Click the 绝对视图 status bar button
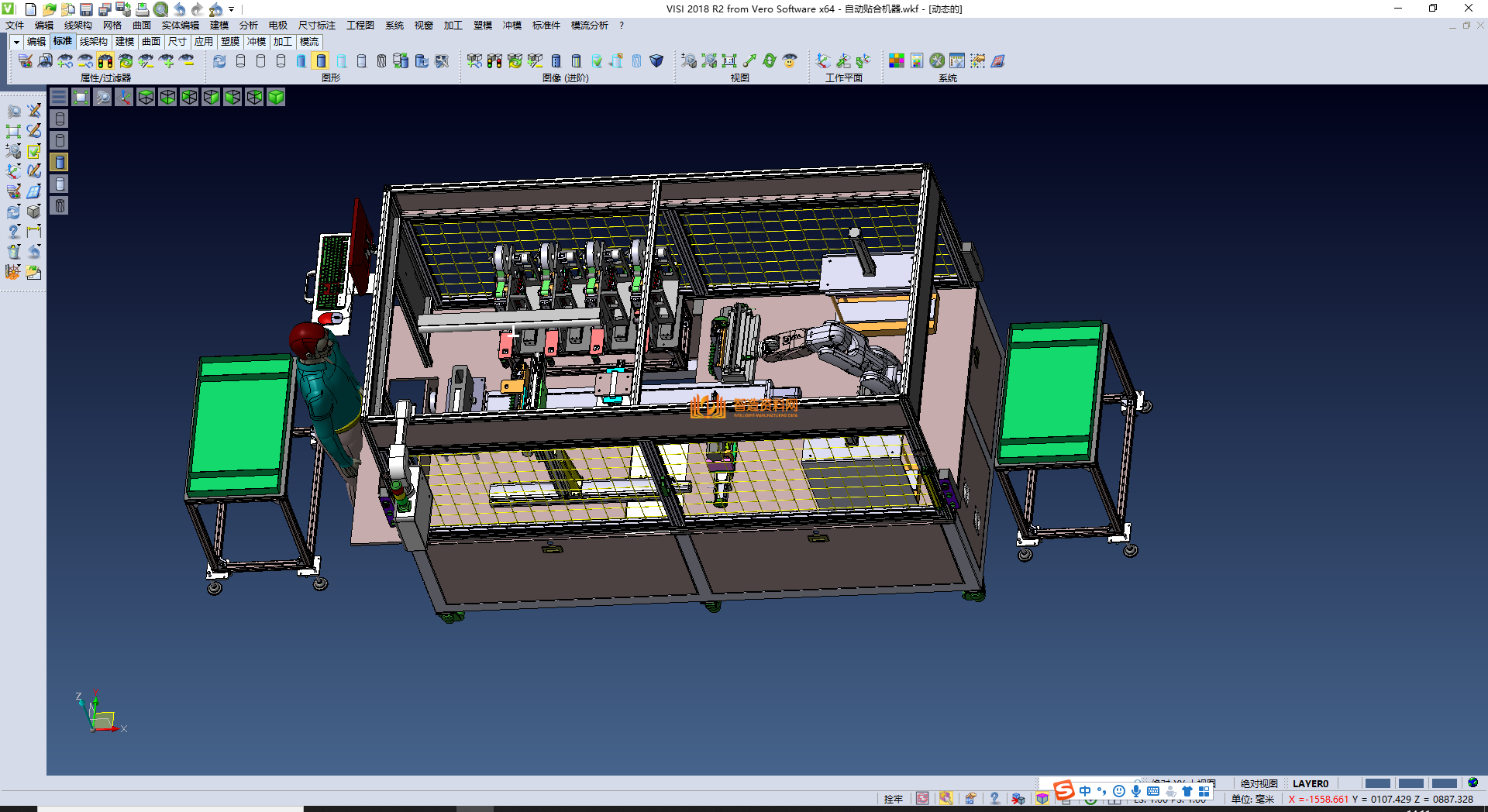Image resolution: width=1488 pixels, height=812 pixels. click(1259, 783)
